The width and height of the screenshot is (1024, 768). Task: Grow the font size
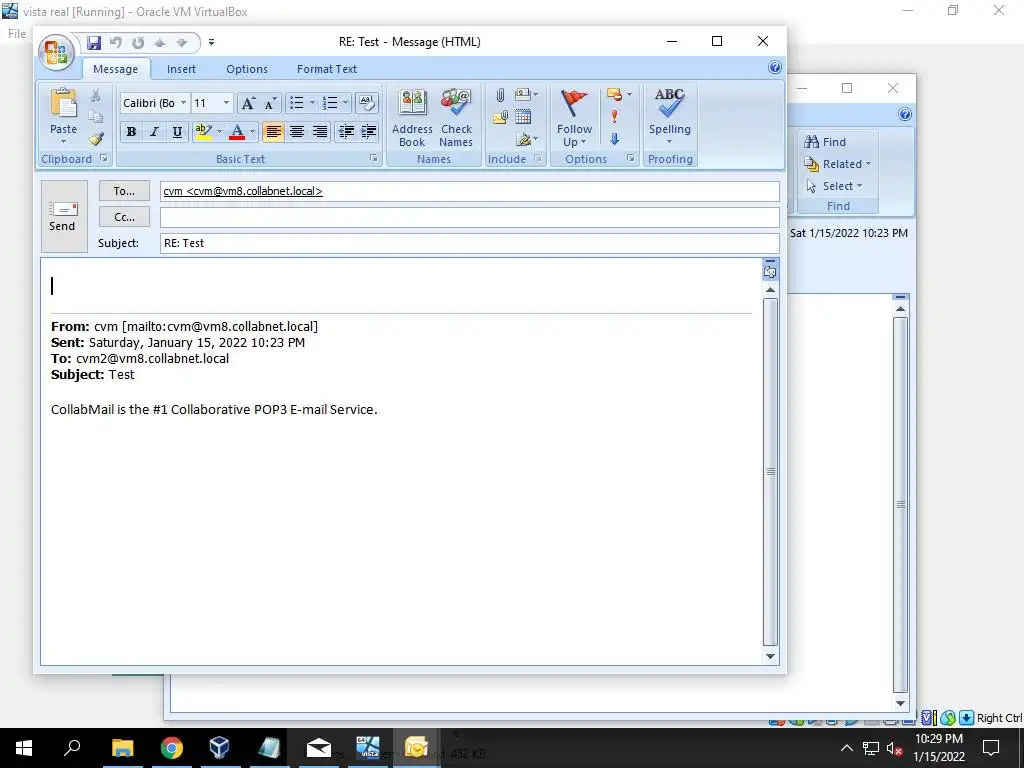tap(248, 103)
